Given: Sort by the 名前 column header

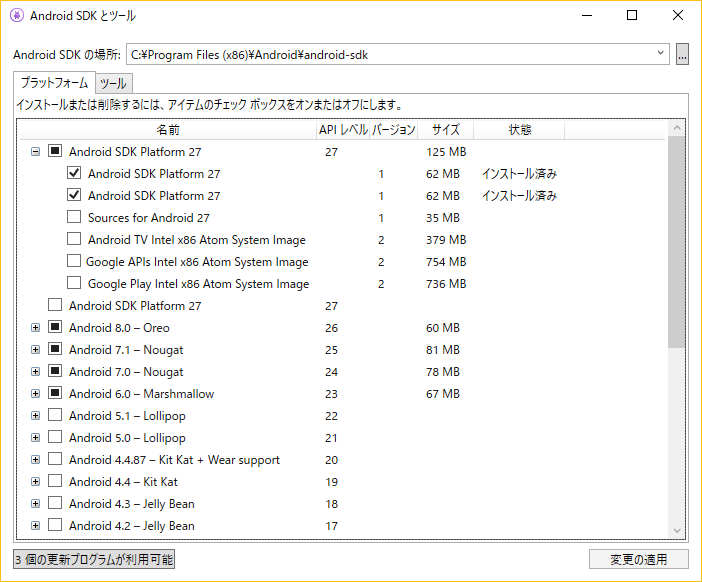Looking at the screenshot, I should [x=168, y=130].
